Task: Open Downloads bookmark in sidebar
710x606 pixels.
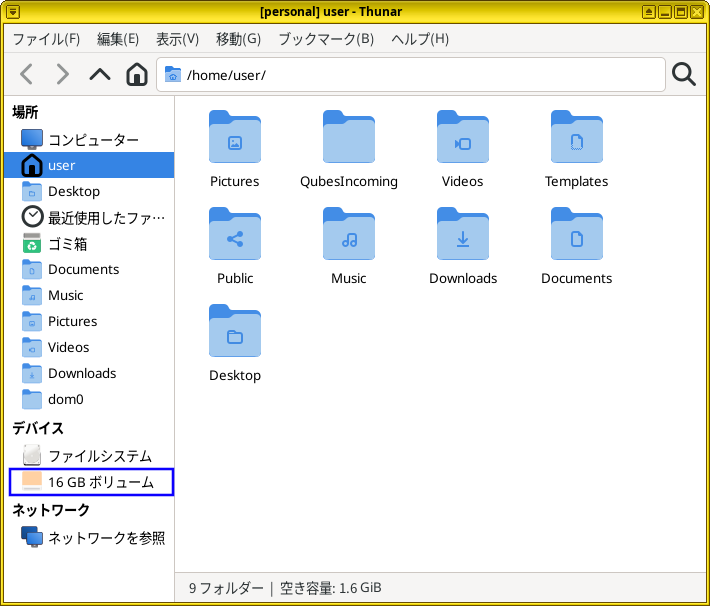Action: (89, 373)
